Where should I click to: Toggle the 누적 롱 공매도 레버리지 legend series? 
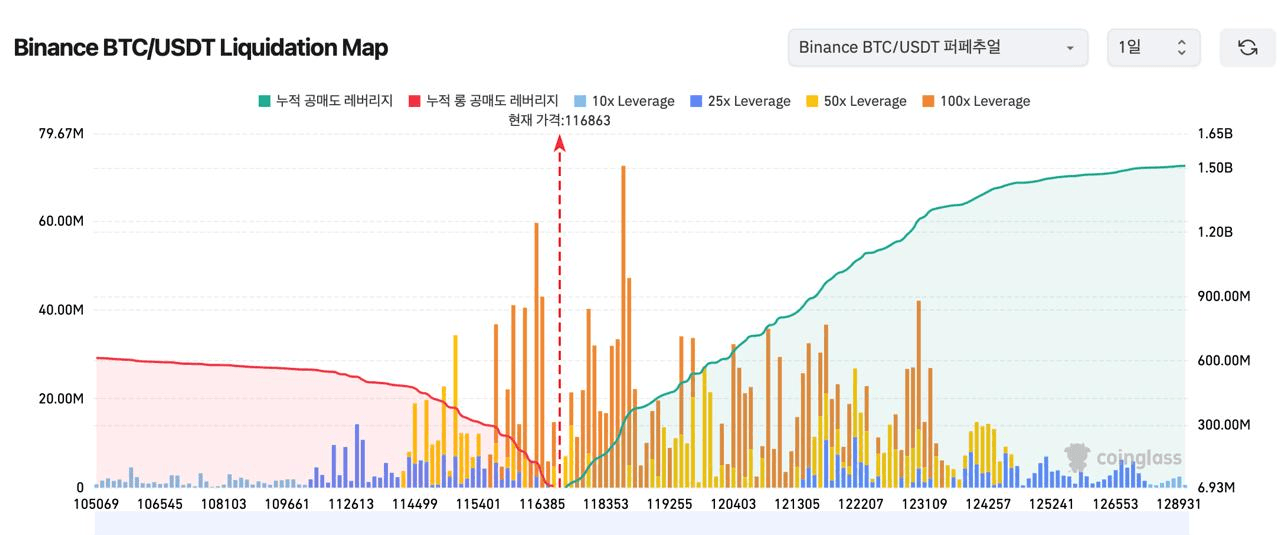[483, 101]
